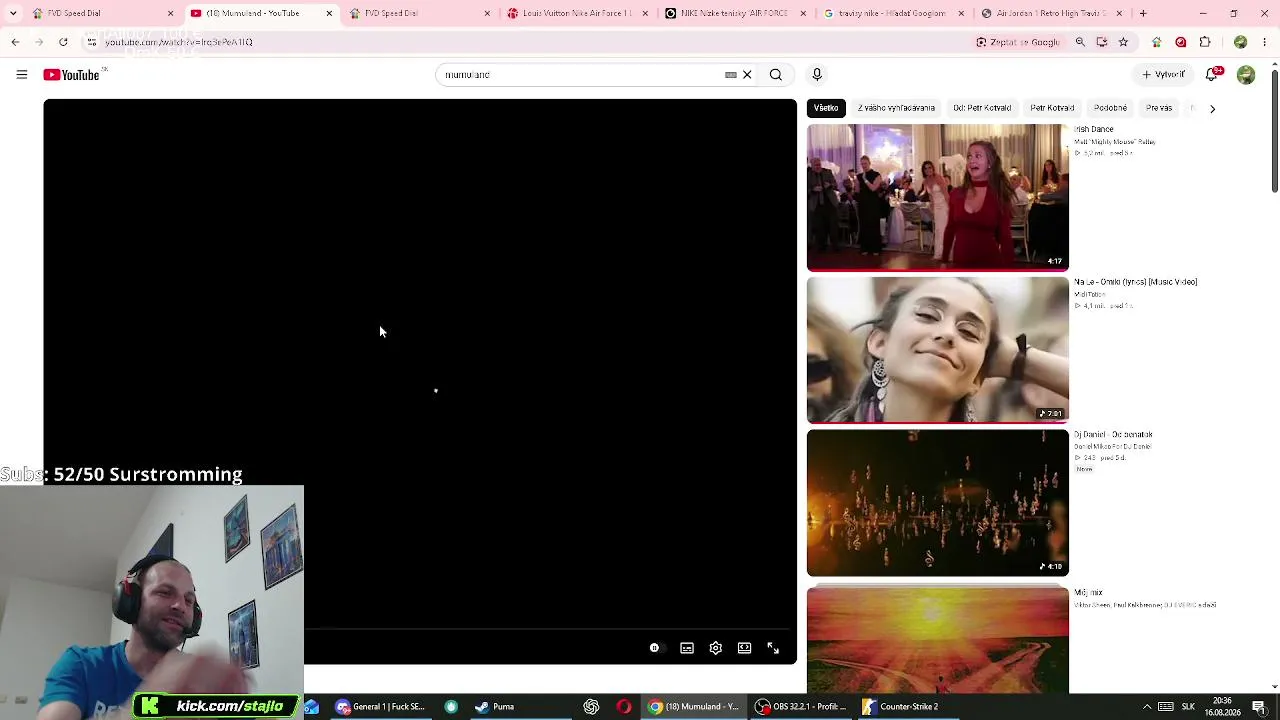The height and width of the screenshot is (720, 1280).
Task: Open the browser extensions puzzle icon
Action: coord(1205,42)
